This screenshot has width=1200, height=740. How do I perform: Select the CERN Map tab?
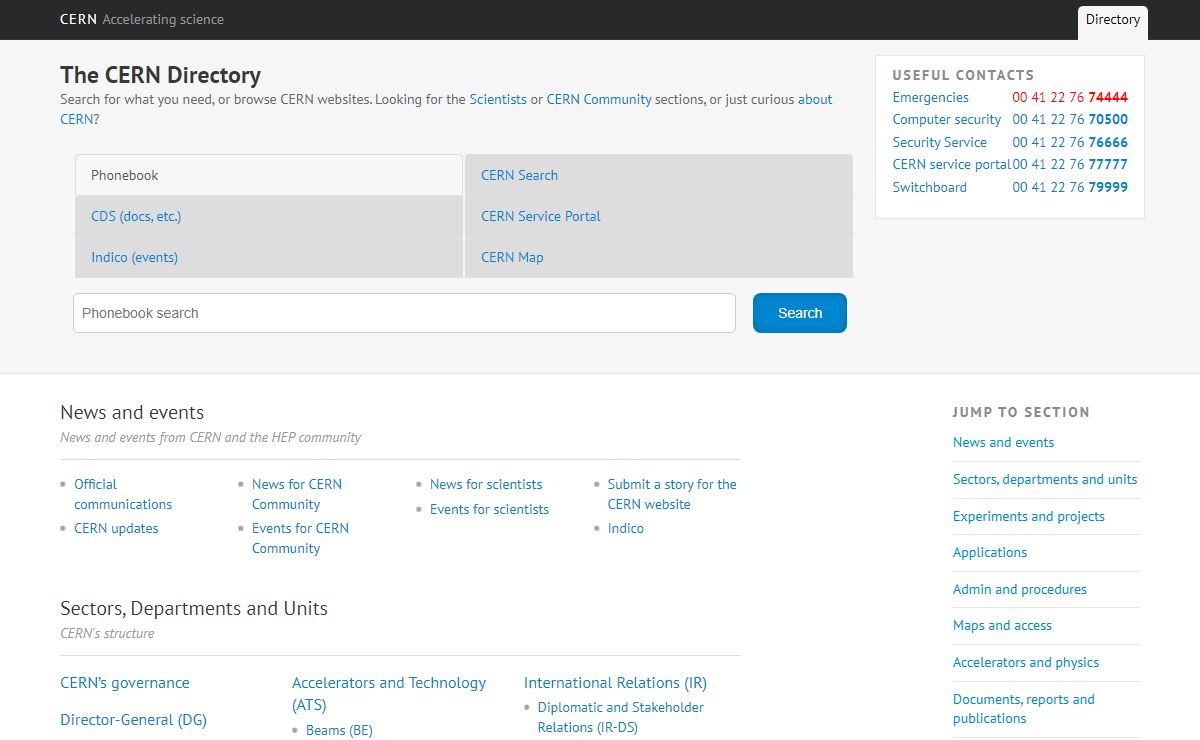(x=659, y=257)
